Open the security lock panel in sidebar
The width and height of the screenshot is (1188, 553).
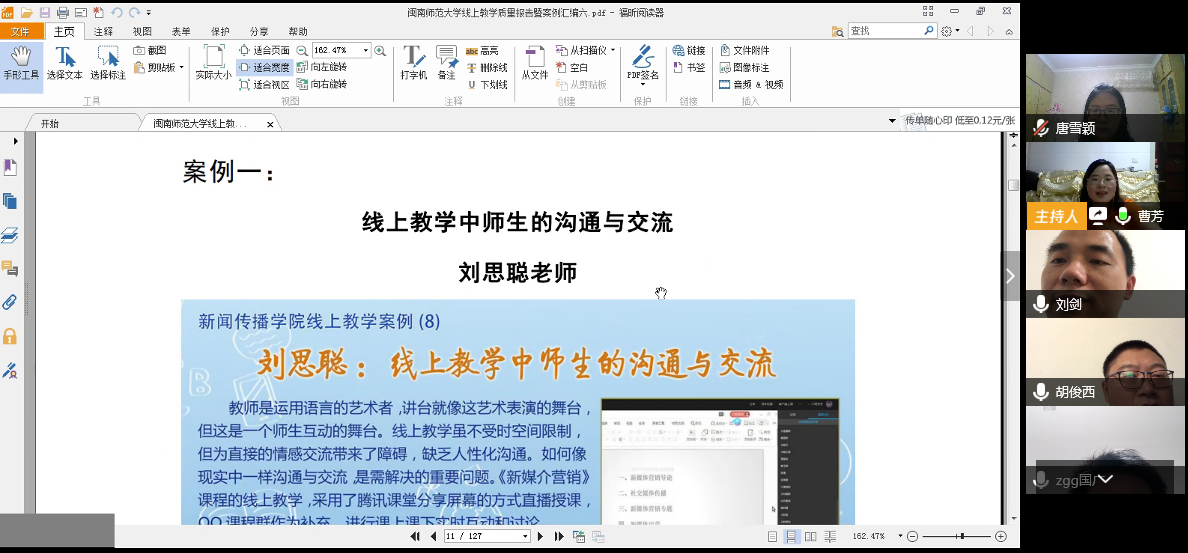point(10,336)
